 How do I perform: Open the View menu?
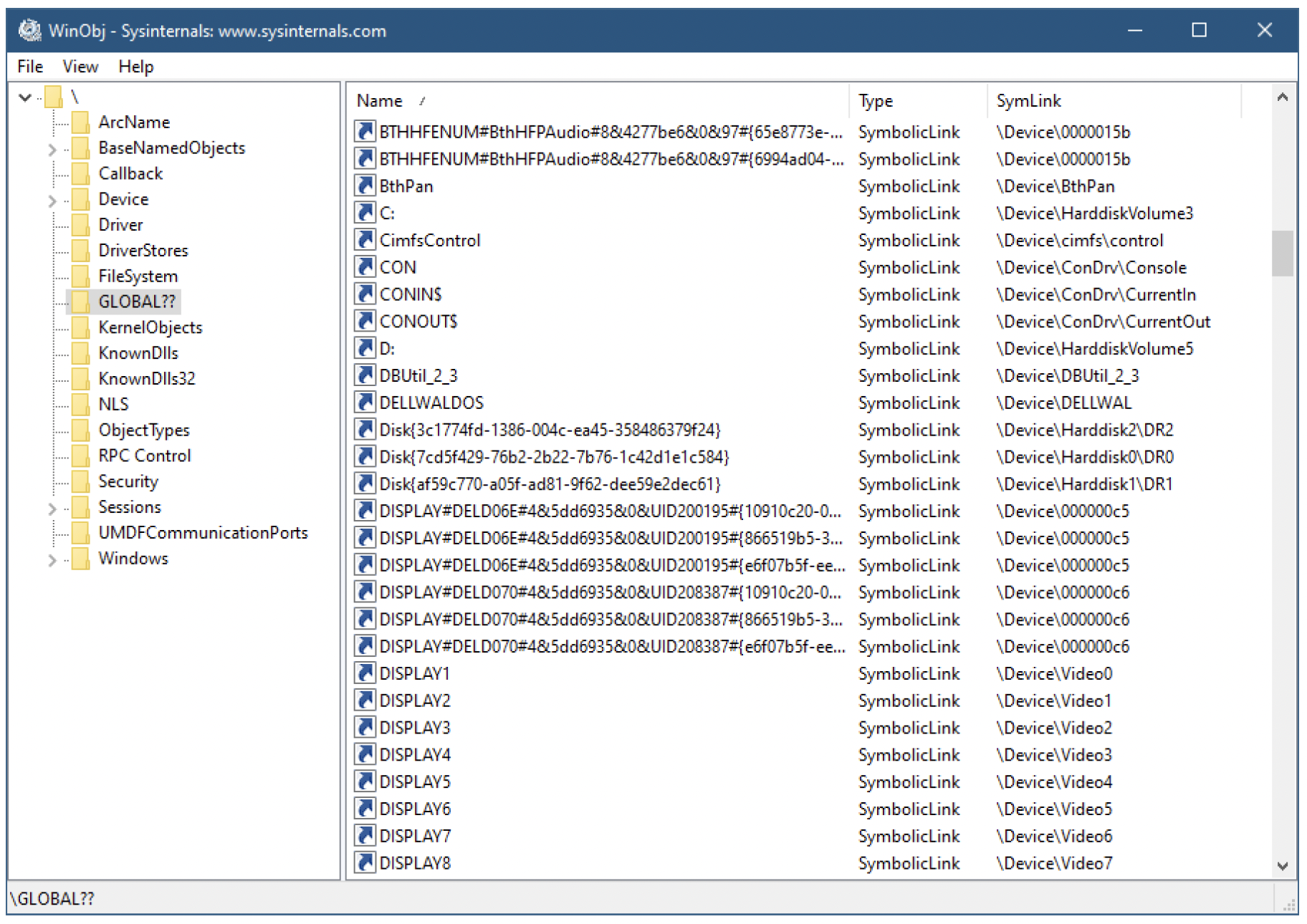coord(80,67)
